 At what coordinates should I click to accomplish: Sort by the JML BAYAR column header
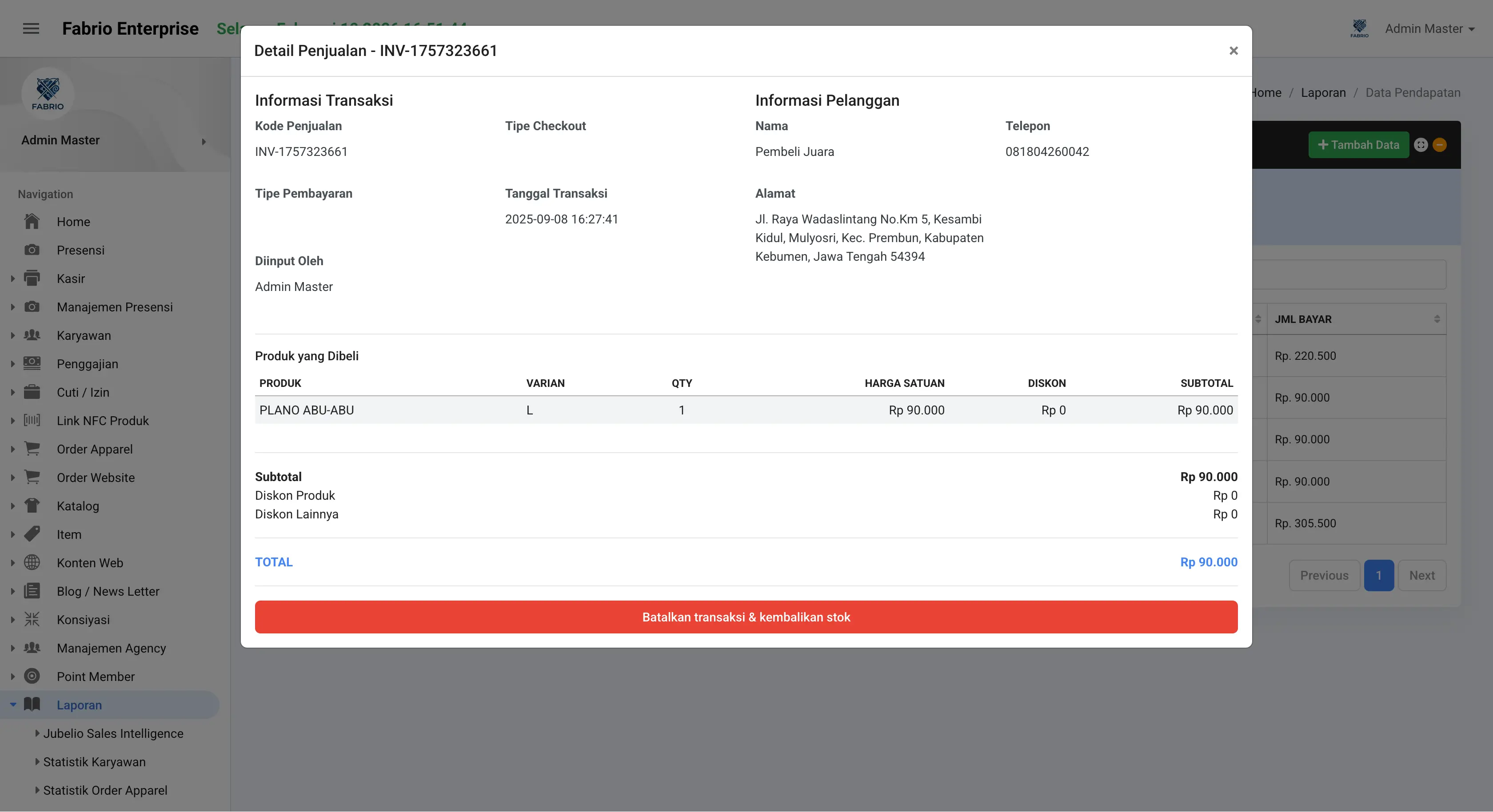coord(1356,319)
